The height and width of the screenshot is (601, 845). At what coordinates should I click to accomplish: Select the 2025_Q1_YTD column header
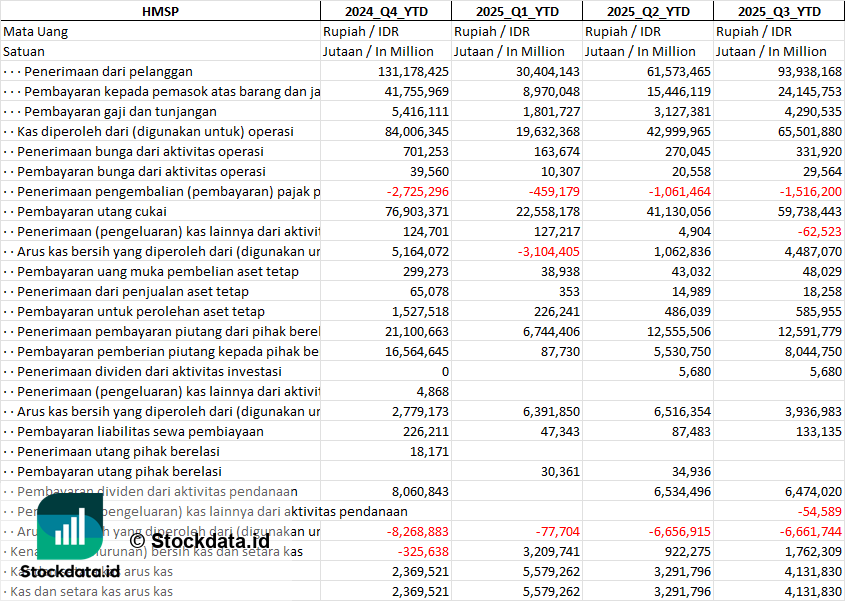[517, 11]
